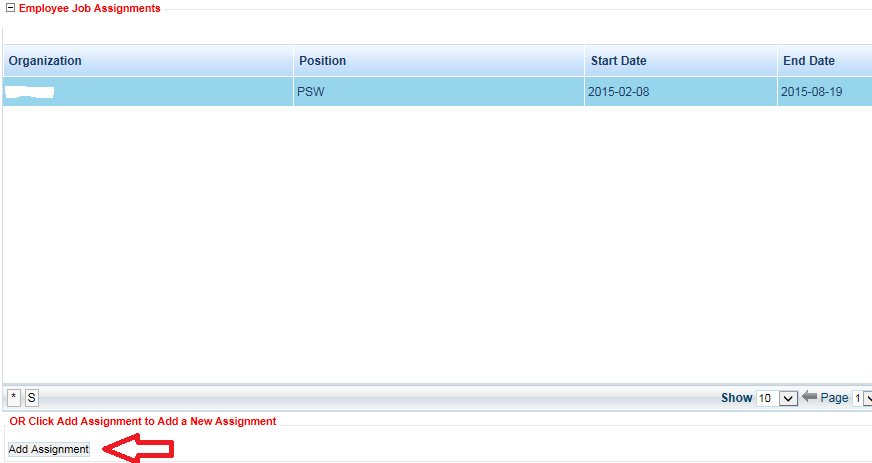The image size is (872, 463).
Task: Go to previous page using arrow
Action: (810, 397)
